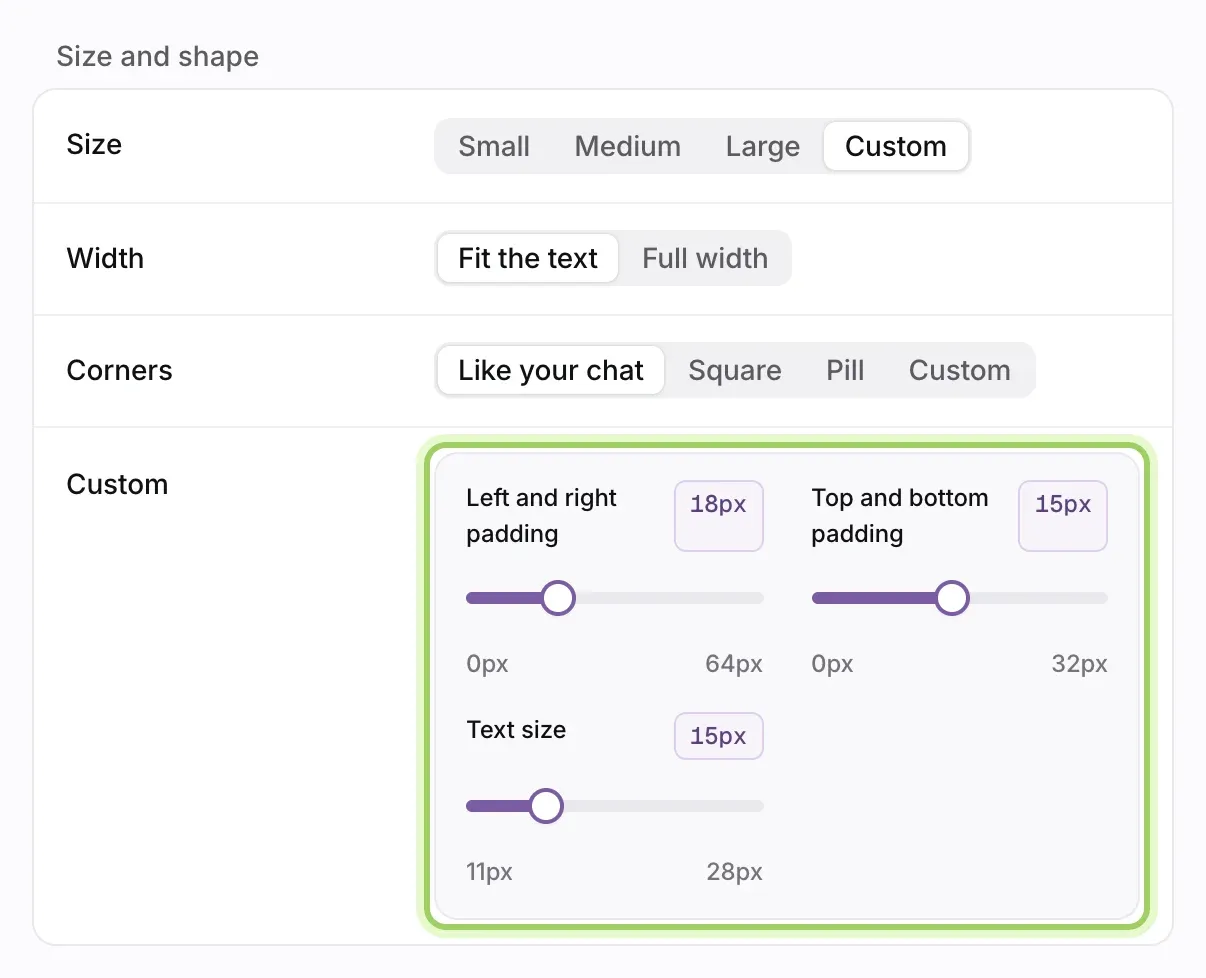1206x978 pixels.
Task: Set width to Fit the text
Action: click(x=528, y=258)
